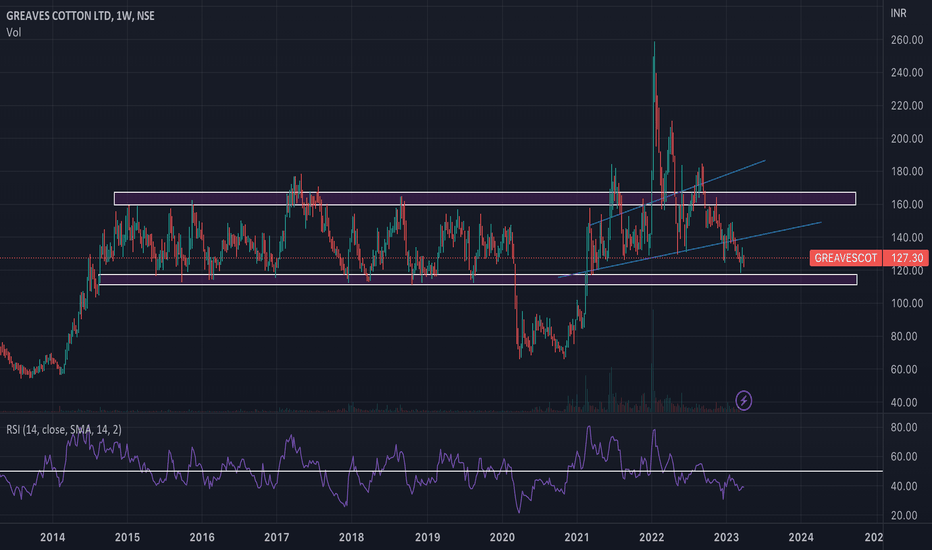Viewport: 932px width, 550px height.
Task: Click the 140.00 price axis label
Action: coord(907,238)
